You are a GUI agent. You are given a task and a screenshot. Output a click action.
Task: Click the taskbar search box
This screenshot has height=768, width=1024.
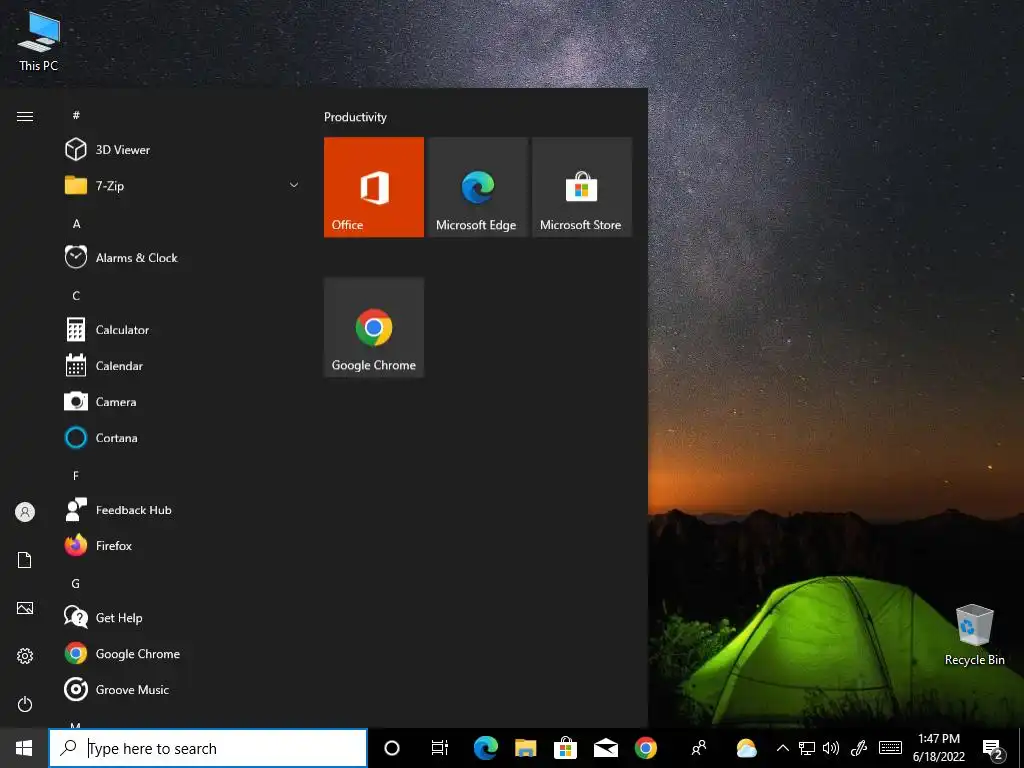click(x=208, y=748)
